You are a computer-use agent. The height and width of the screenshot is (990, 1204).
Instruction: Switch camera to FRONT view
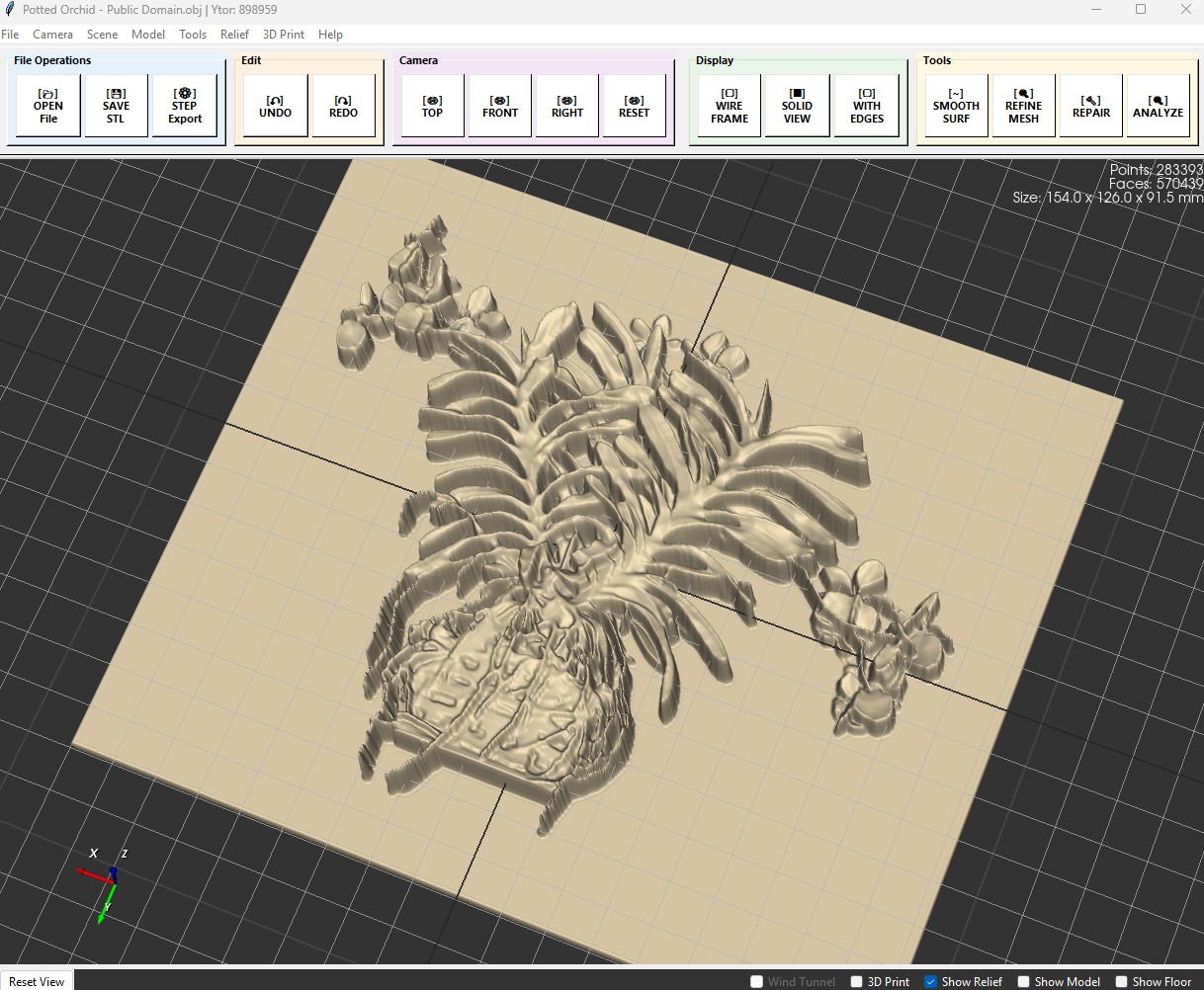coord(500,106)
